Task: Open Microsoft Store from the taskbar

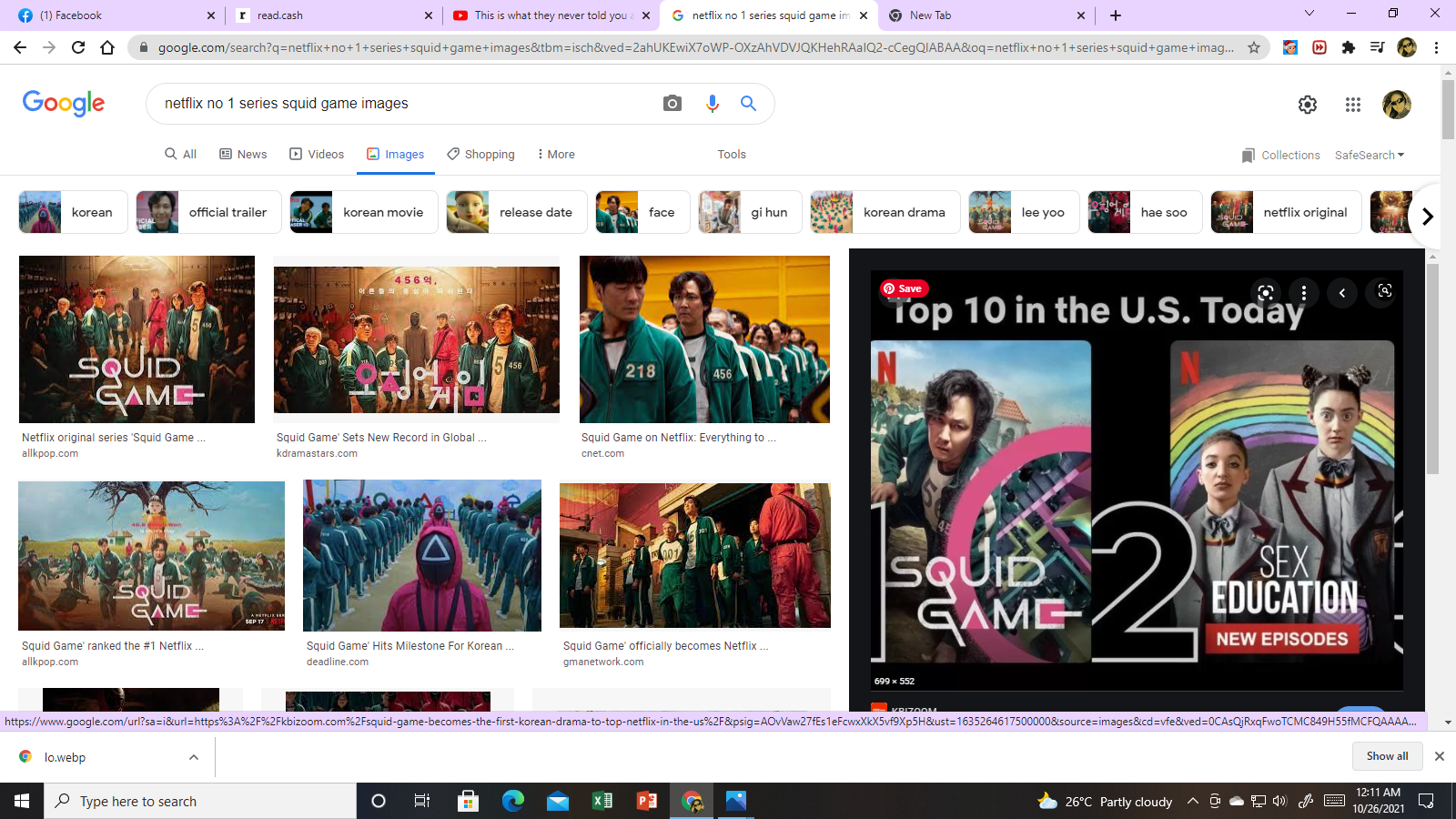Action: [x=469, y=801]
